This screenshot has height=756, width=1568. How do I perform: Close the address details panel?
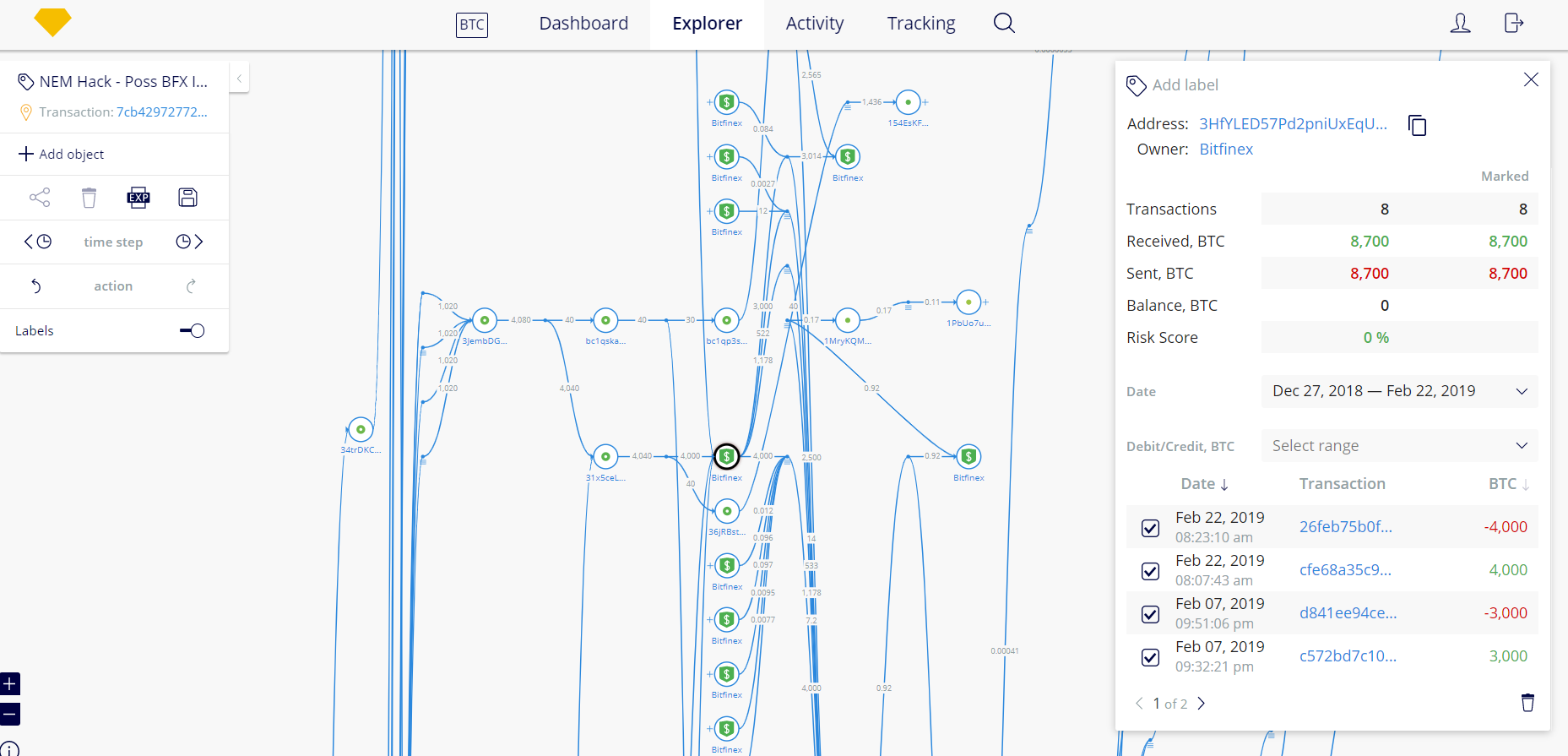pyautogui.click(x=1531, y=79)
